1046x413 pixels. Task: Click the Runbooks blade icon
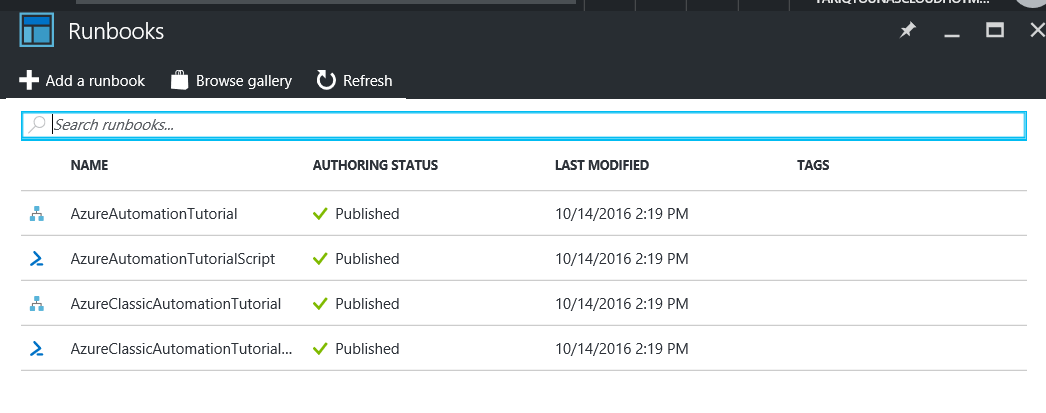click(x=37, y=31)
